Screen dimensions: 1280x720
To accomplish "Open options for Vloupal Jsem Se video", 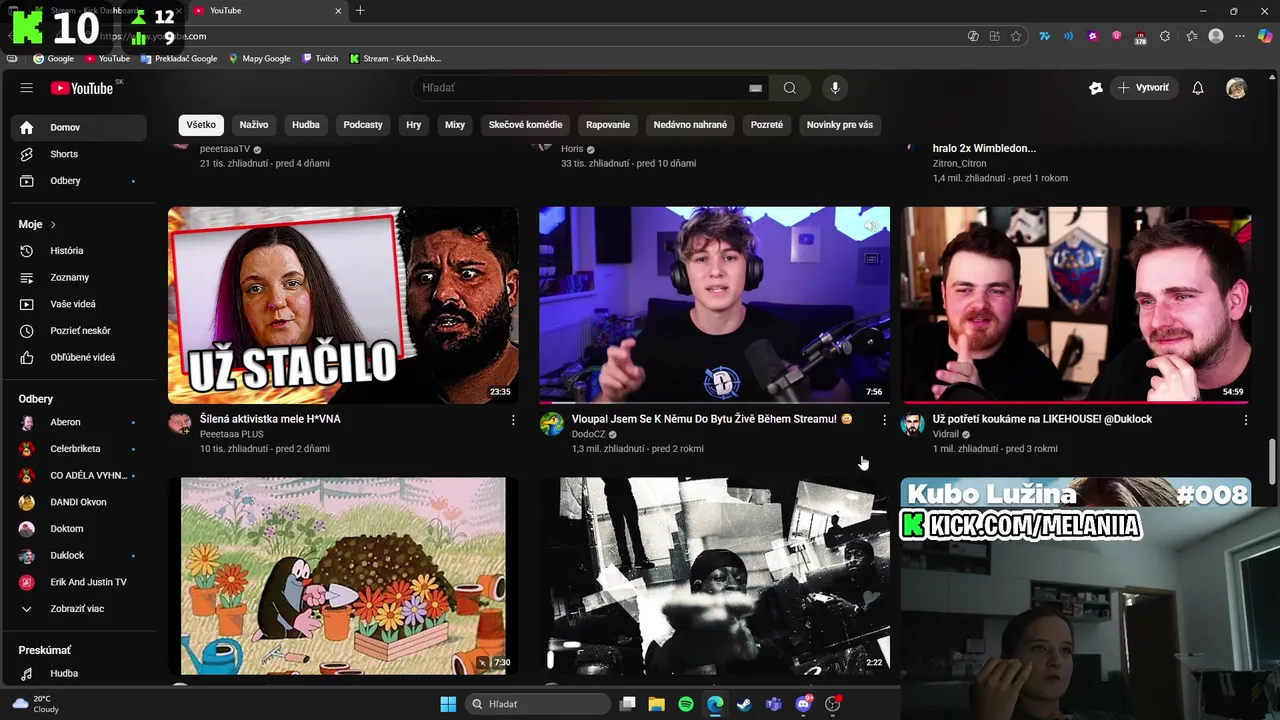I will point(884,420).
